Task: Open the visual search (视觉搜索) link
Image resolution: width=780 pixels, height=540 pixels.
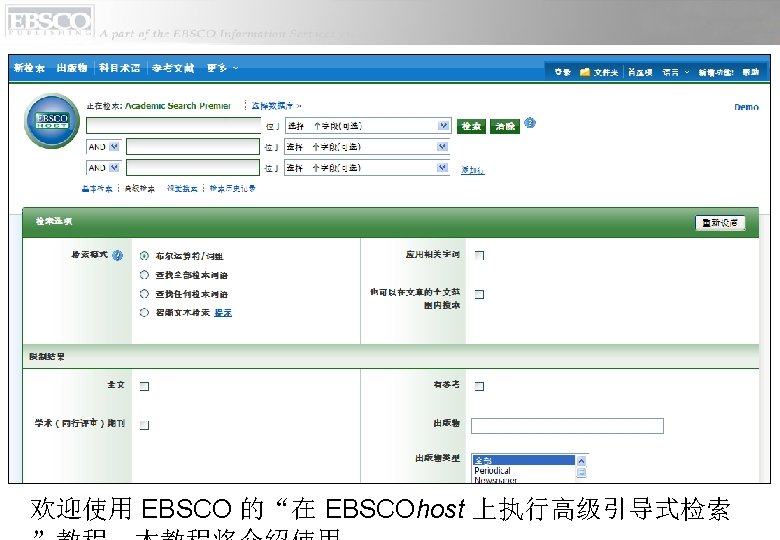Action: pyautogui.click(x=182, y=188)
